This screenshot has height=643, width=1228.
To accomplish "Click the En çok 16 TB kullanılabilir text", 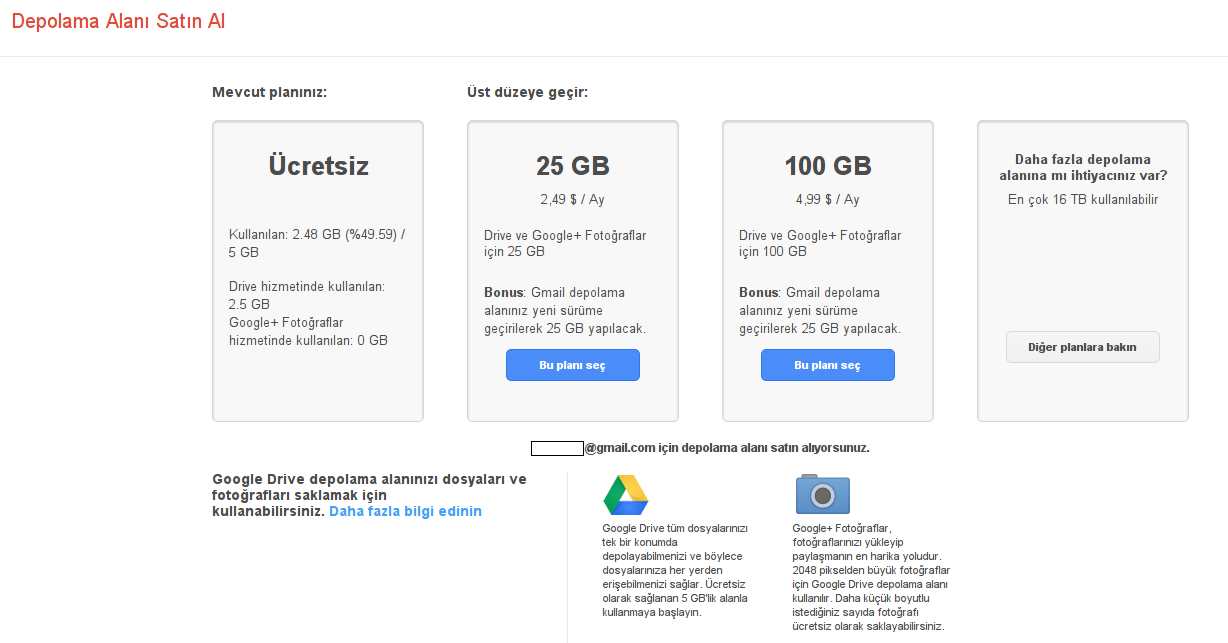I will 1083,199.
